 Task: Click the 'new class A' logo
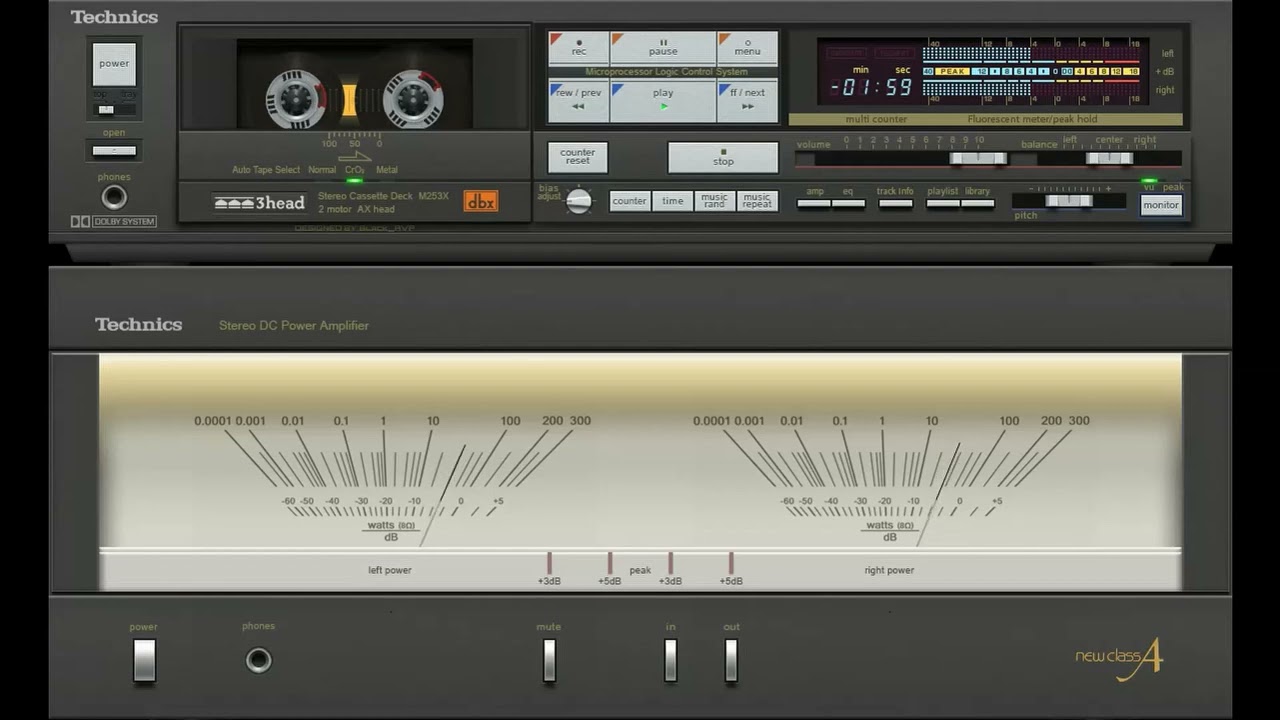pos(1120,659)
